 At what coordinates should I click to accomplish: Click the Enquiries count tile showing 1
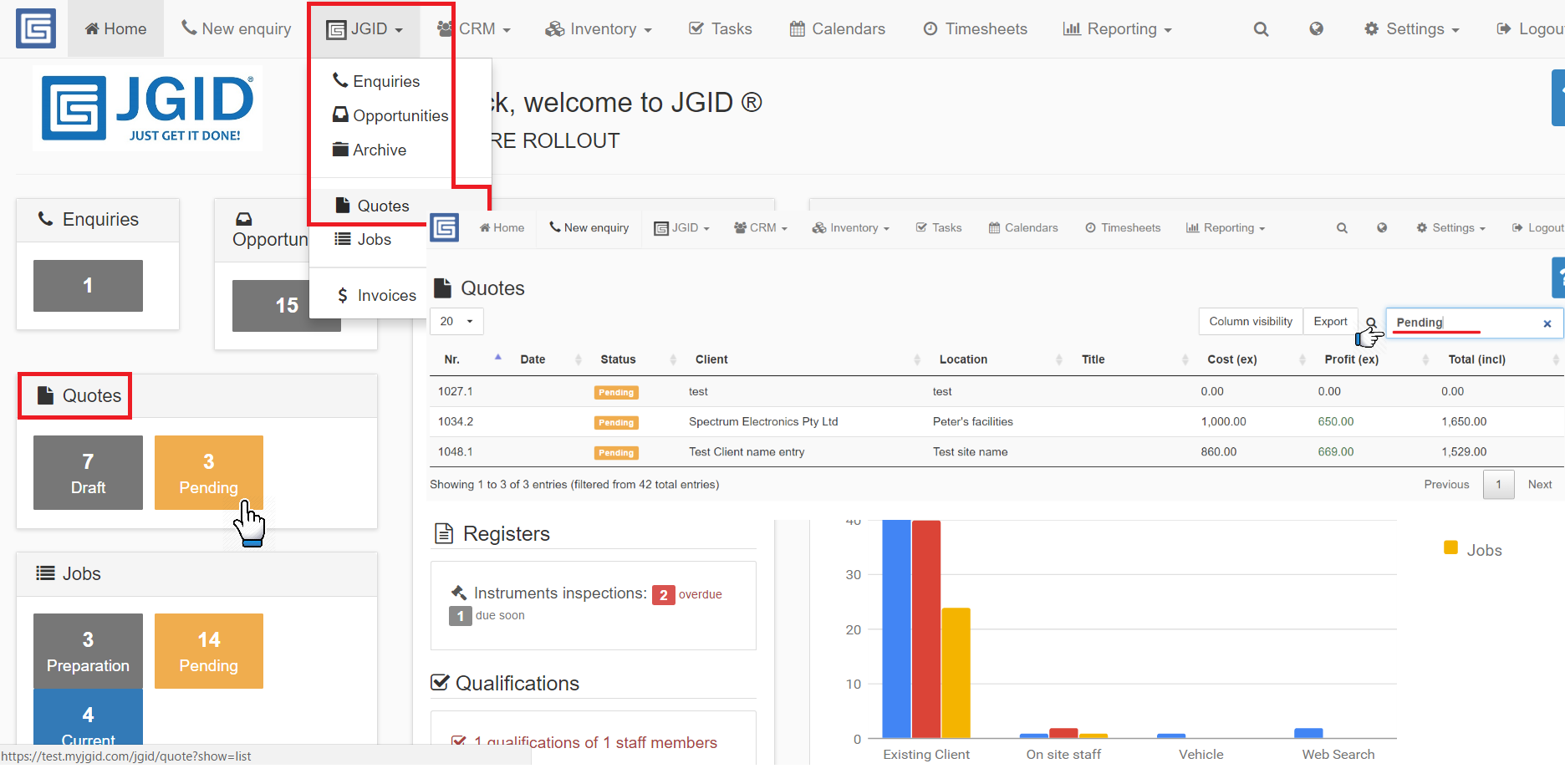click(88, 286)
